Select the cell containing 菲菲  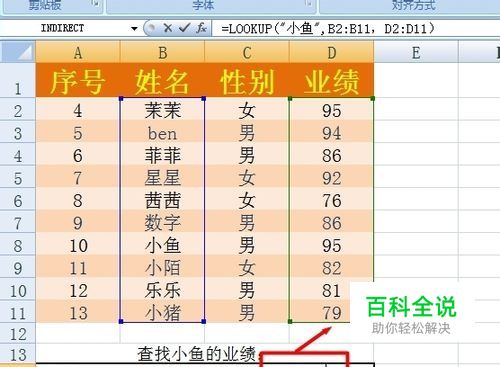162,154
